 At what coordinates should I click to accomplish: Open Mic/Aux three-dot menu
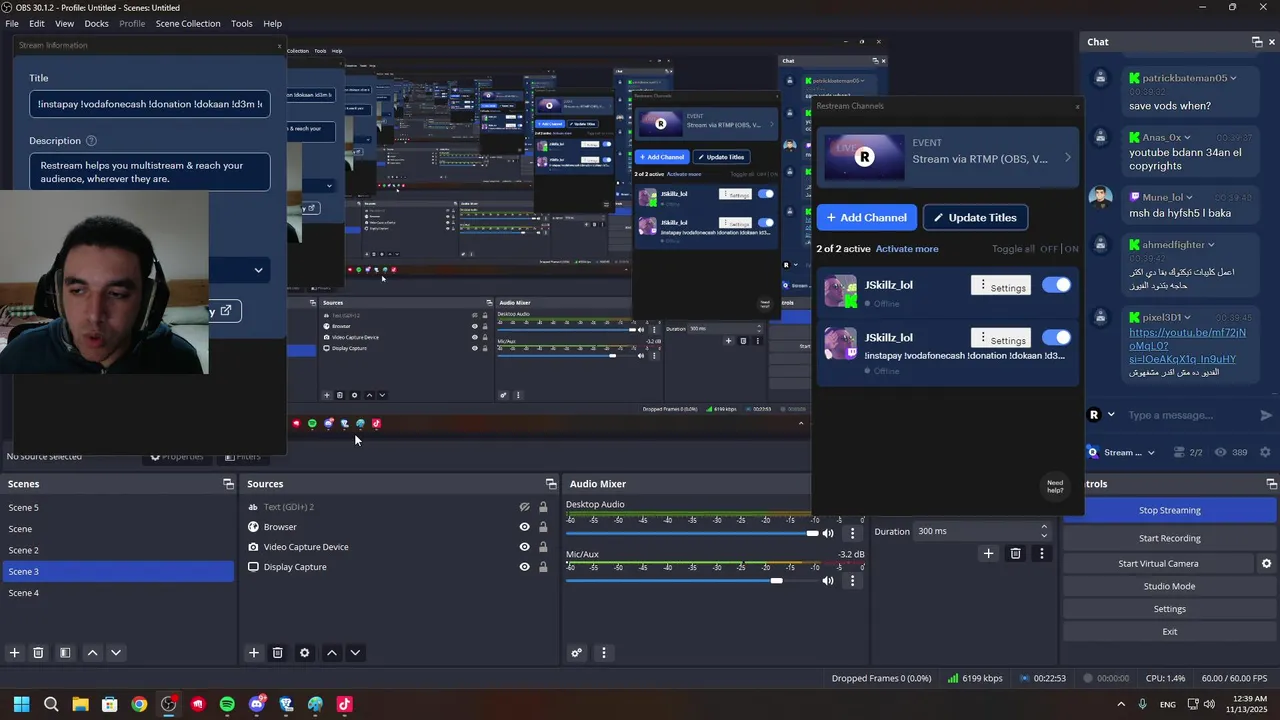coord(852,581)
